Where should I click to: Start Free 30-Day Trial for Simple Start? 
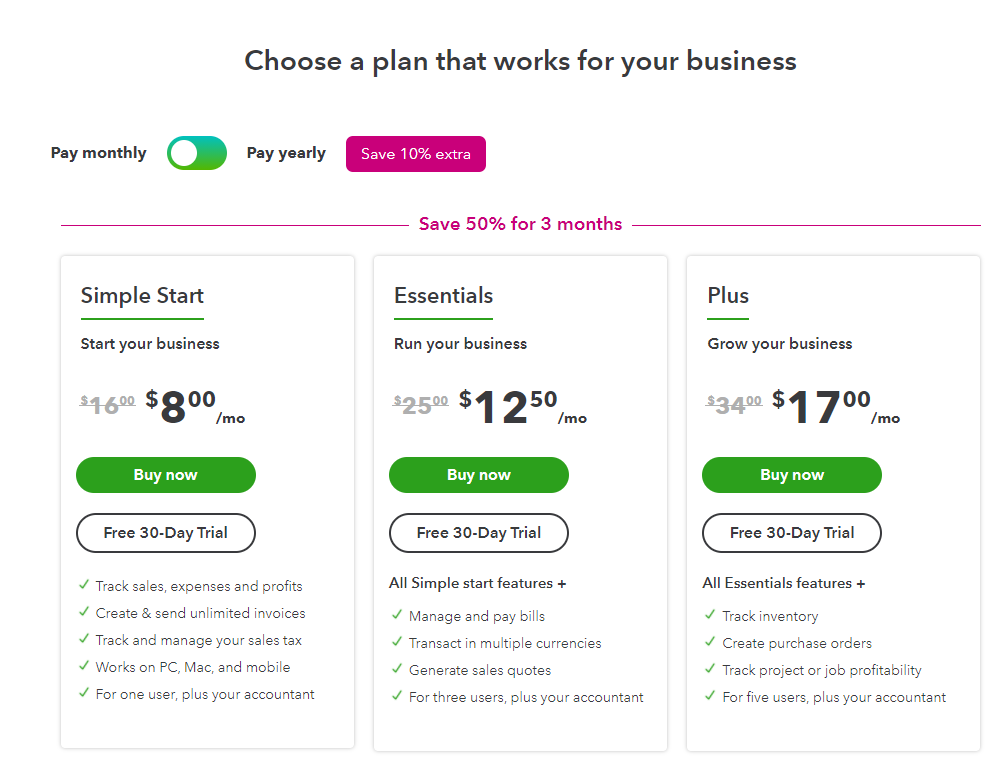[166, 533]
